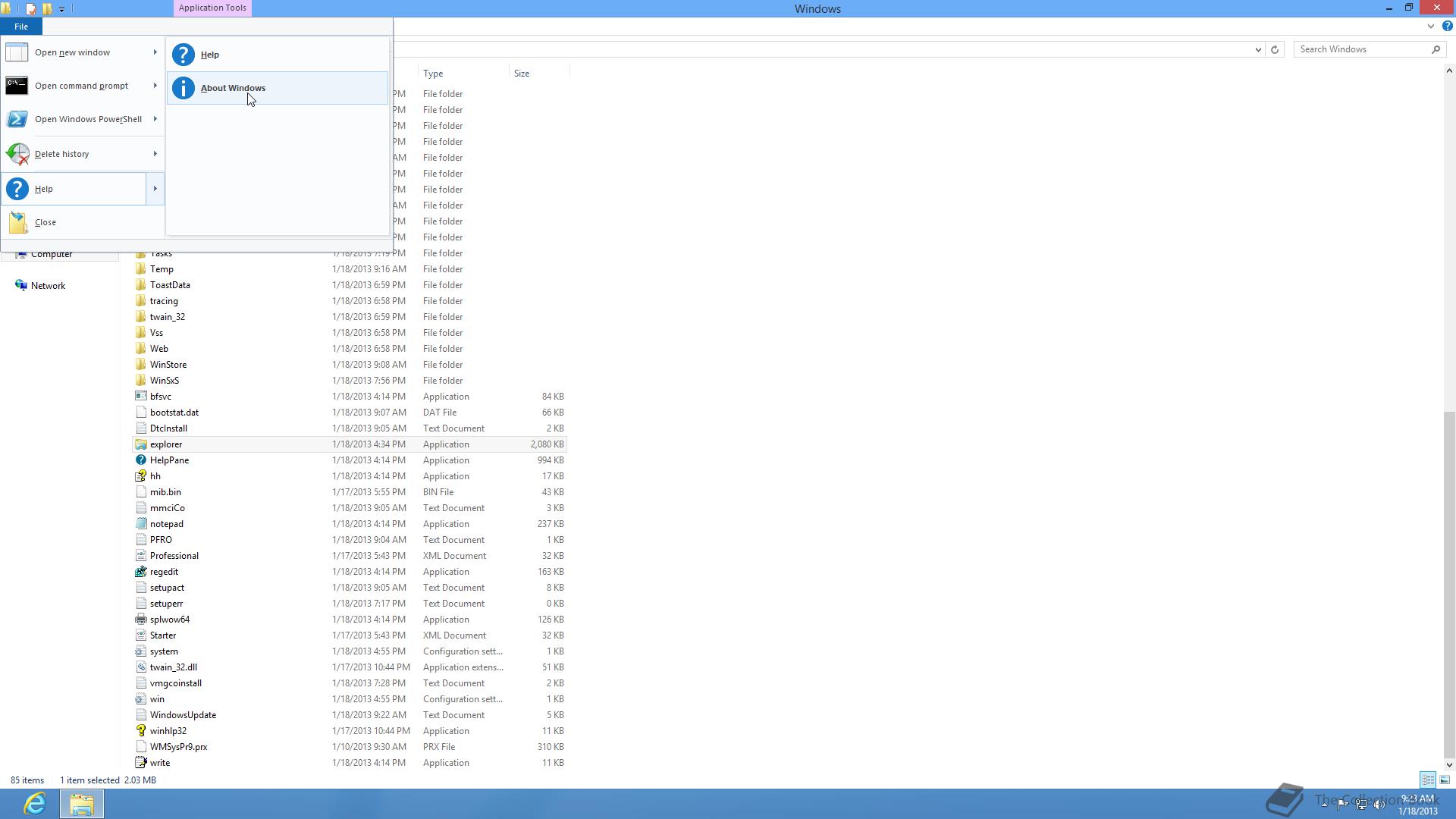Image resolution: width=1456 pixels, height=819 pixels.
Task: Click the Application Tools contextual tab
Action: (212, 8)
